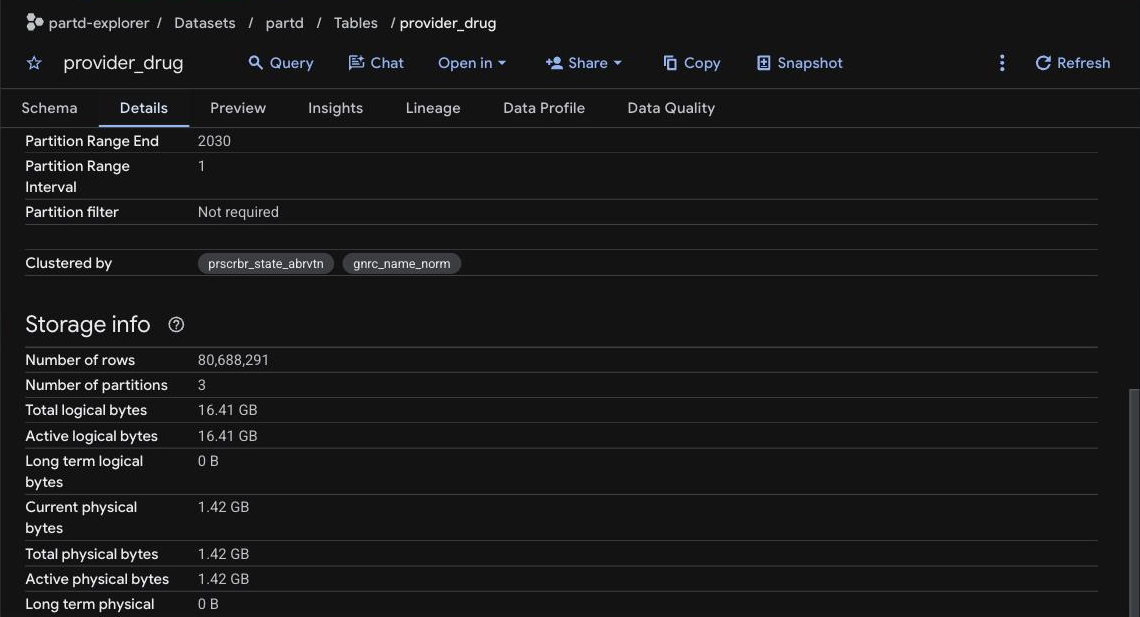Image resolution: width=1140 pixels, height=617 pixels.
Task: Open the Storage info help icon
Action: (176, 325)
